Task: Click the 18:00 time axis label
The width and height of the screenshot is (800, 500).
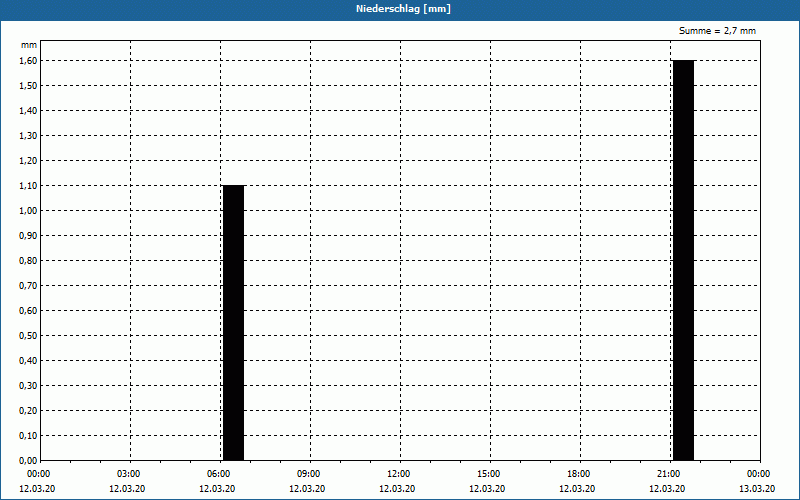Action: (x=579, y=474)
